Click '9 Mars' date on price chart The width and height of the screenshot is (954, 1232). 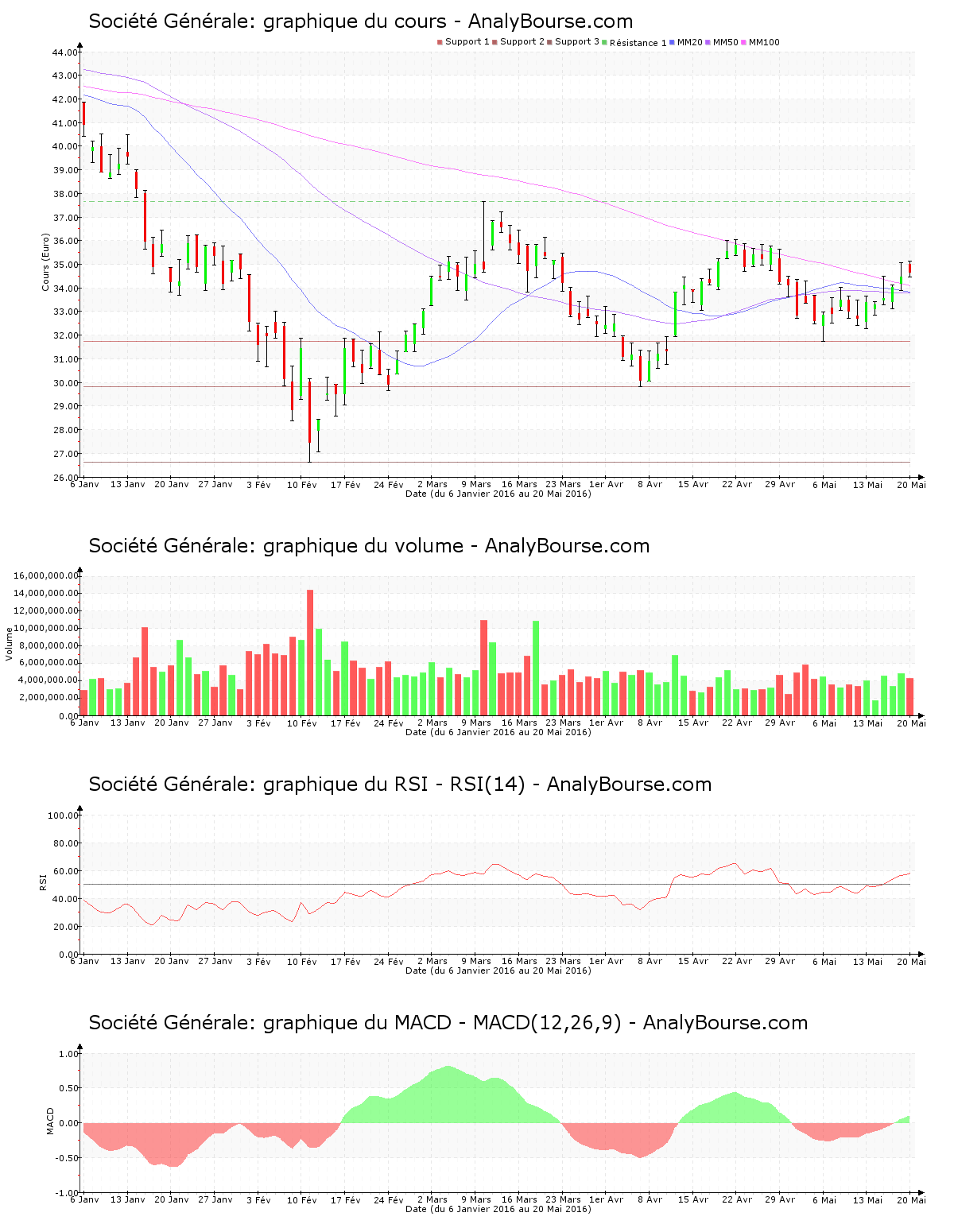[x=476, y=484]
